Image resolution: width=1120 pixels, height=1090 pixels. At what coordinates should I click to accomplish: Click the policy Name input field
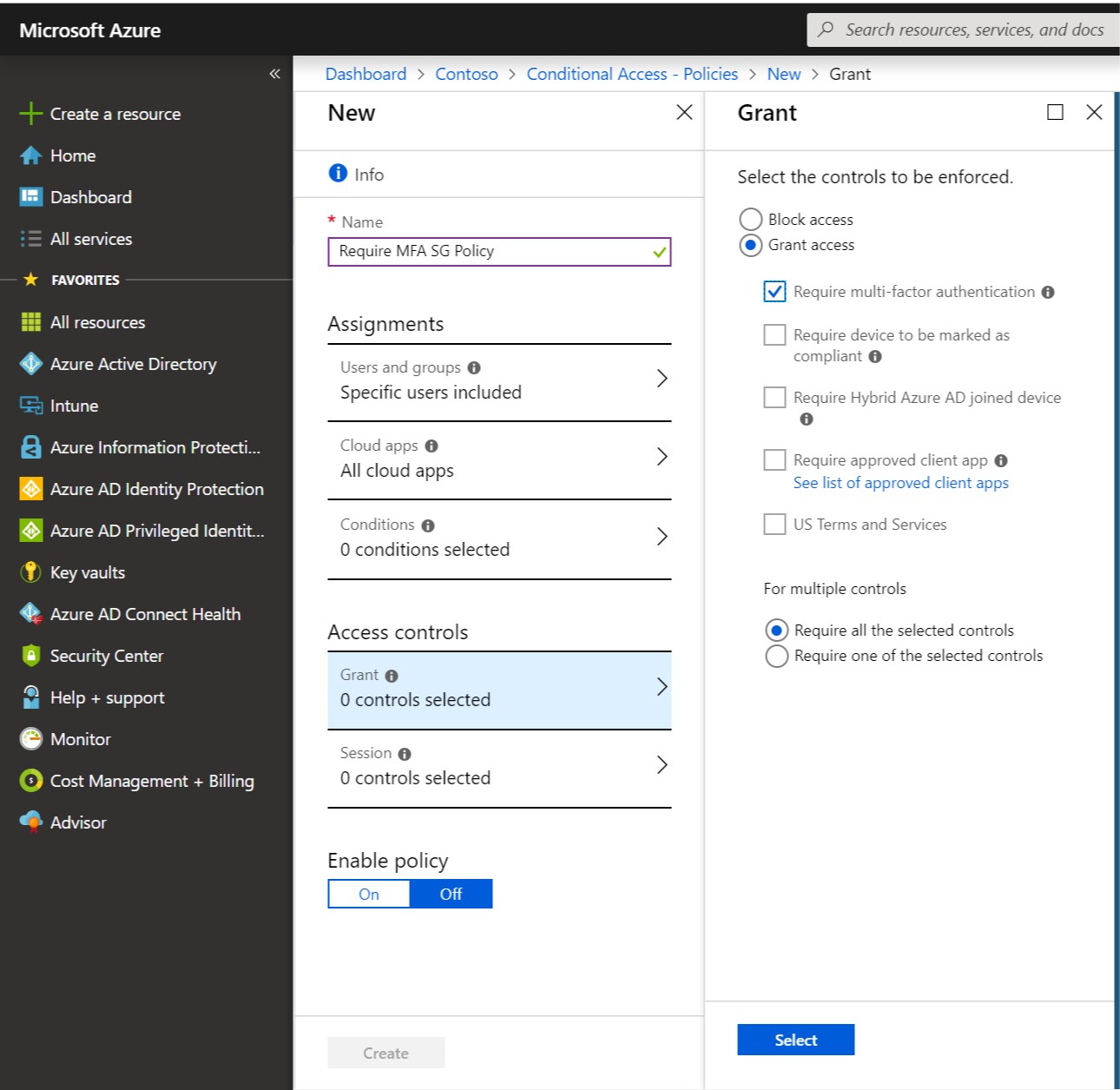point(499,251)
